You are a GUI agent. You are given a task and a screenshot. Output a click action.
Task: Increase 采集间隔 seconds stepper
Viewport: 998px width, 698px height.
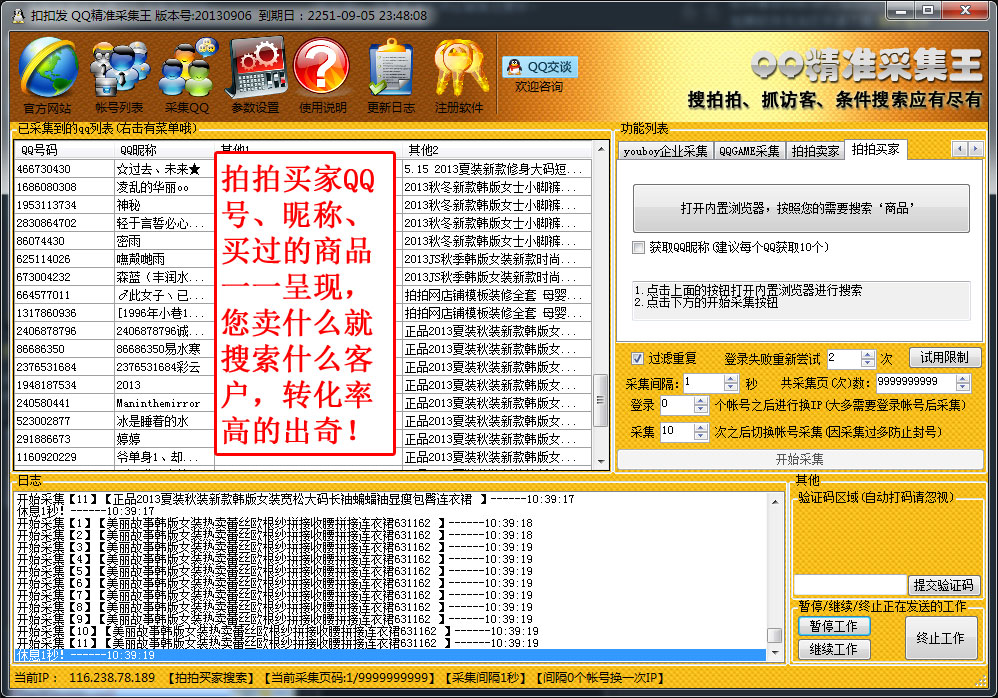(731, 379)
